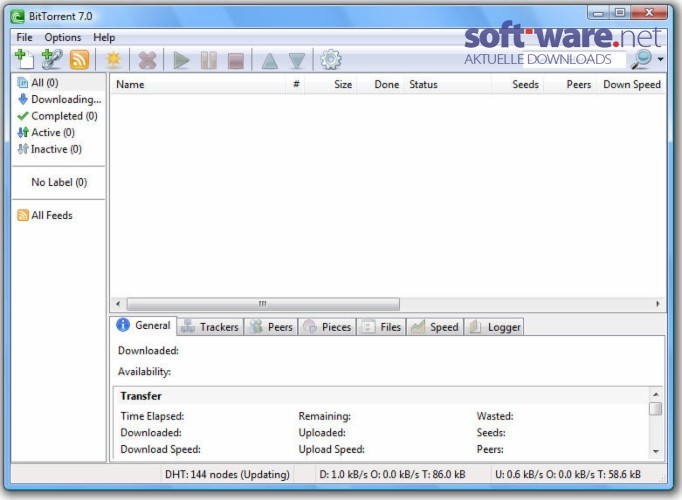682x500 pixels.
Task: Sort by the Done column header
Action: tap(381, 84)
